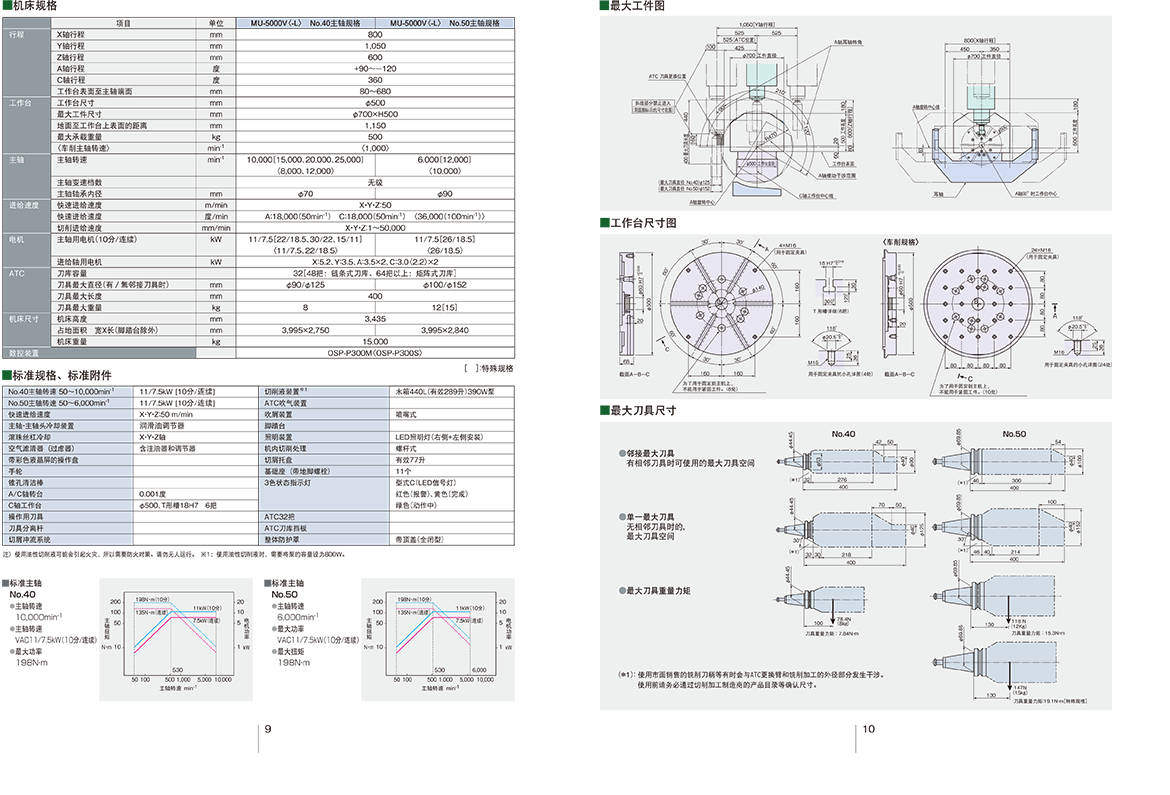Click the MU-5000V No.50主轴规格 column header

(446, 21)
